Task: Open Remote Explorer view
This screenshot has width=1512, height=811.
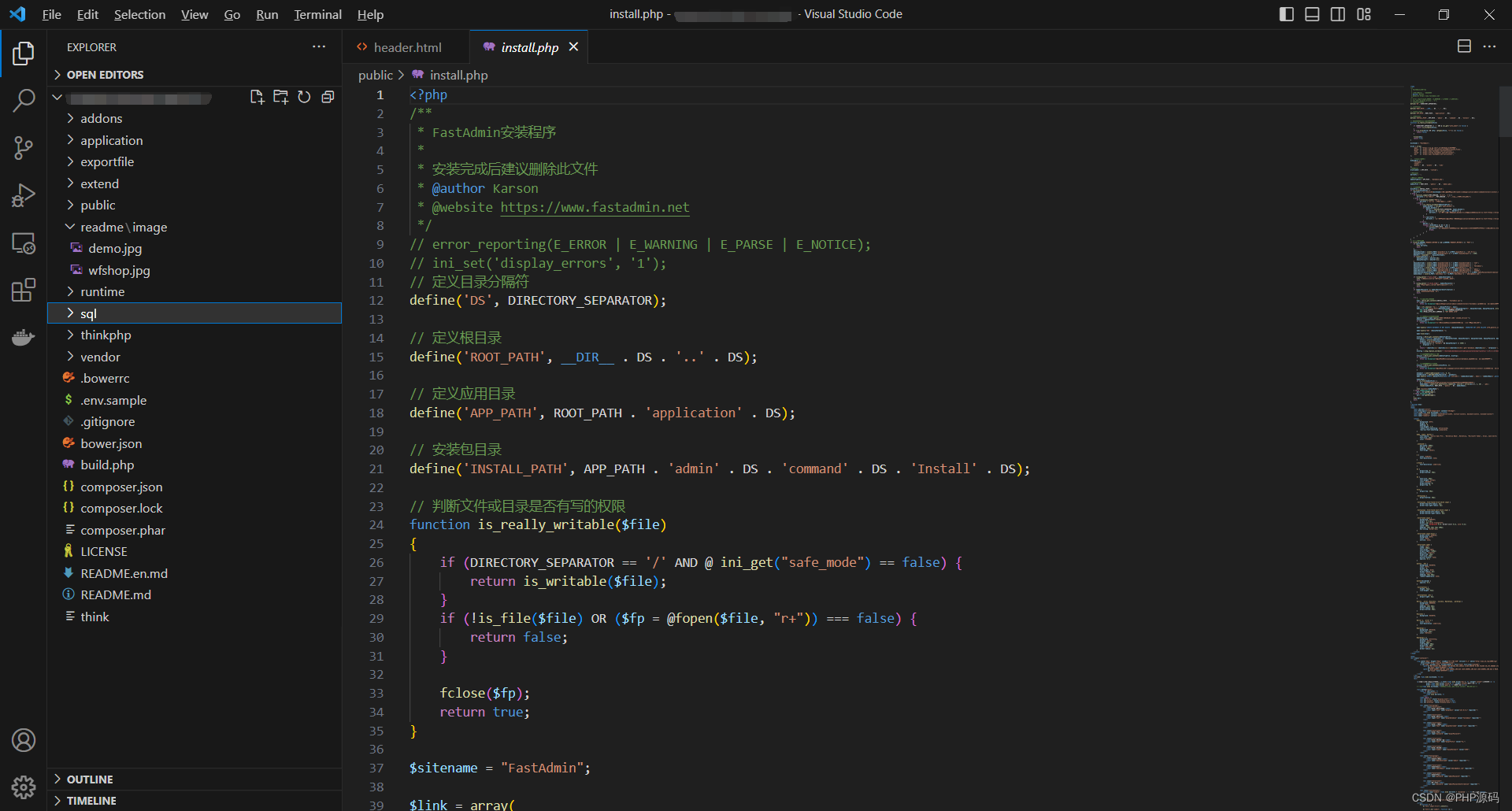Action: point(24,243)
